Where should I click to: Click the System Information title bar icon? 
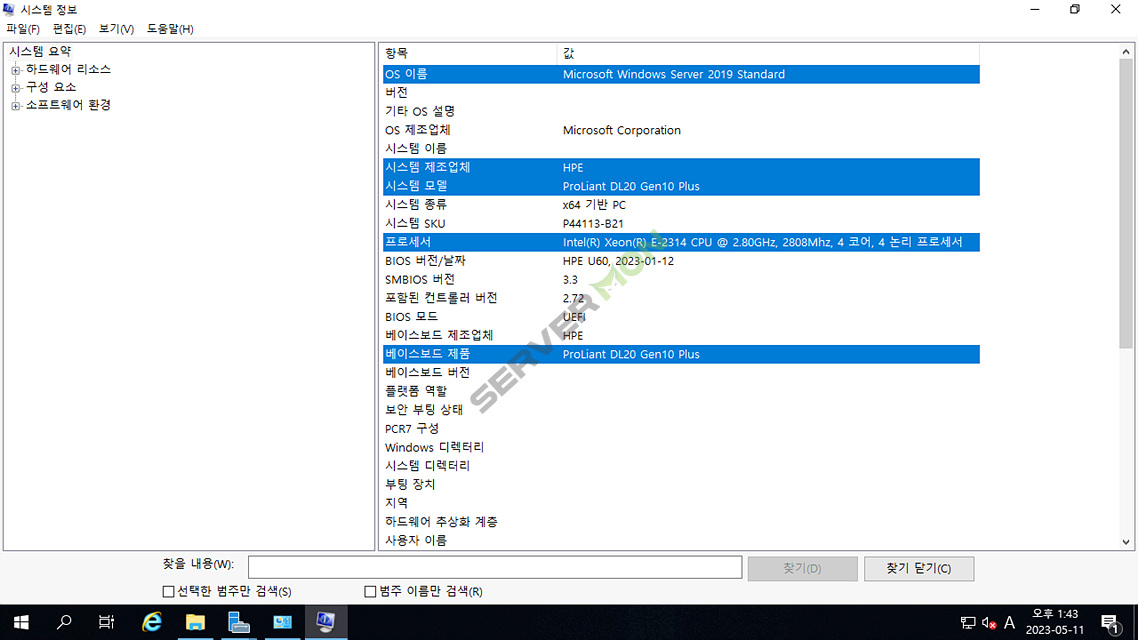(9, 9)
